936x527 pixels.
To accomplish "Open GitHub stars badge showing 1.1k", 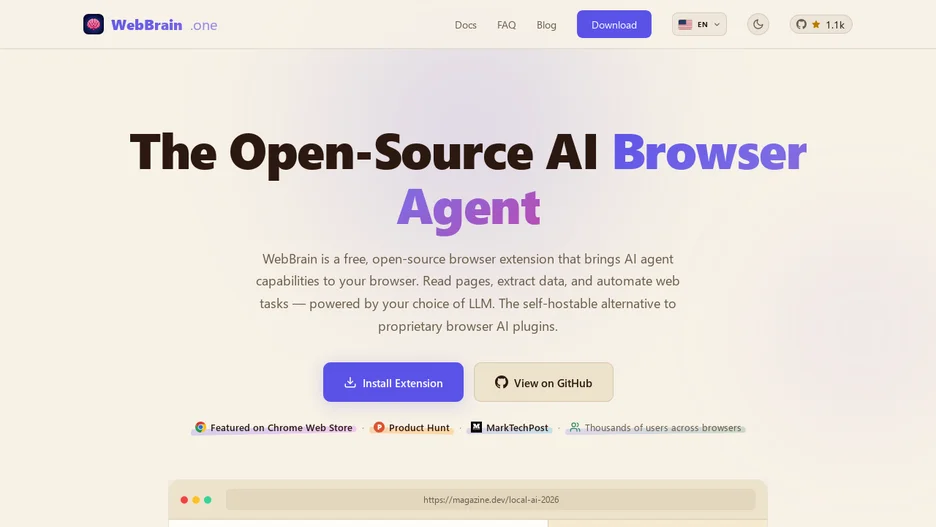I will click(x=821, y=24).
